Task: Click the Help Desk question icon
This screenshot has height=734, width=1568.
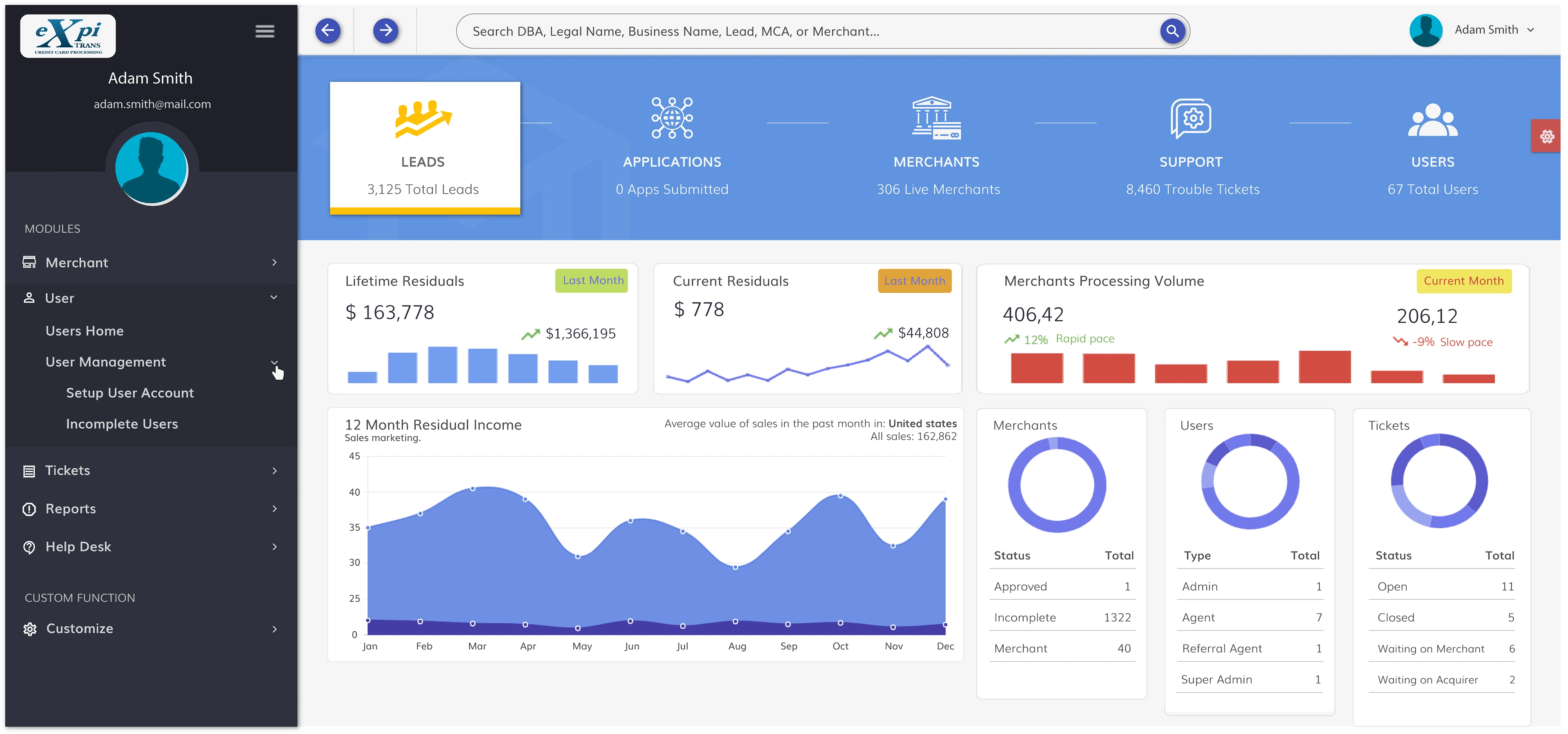Action: click(x=29, y=547)
